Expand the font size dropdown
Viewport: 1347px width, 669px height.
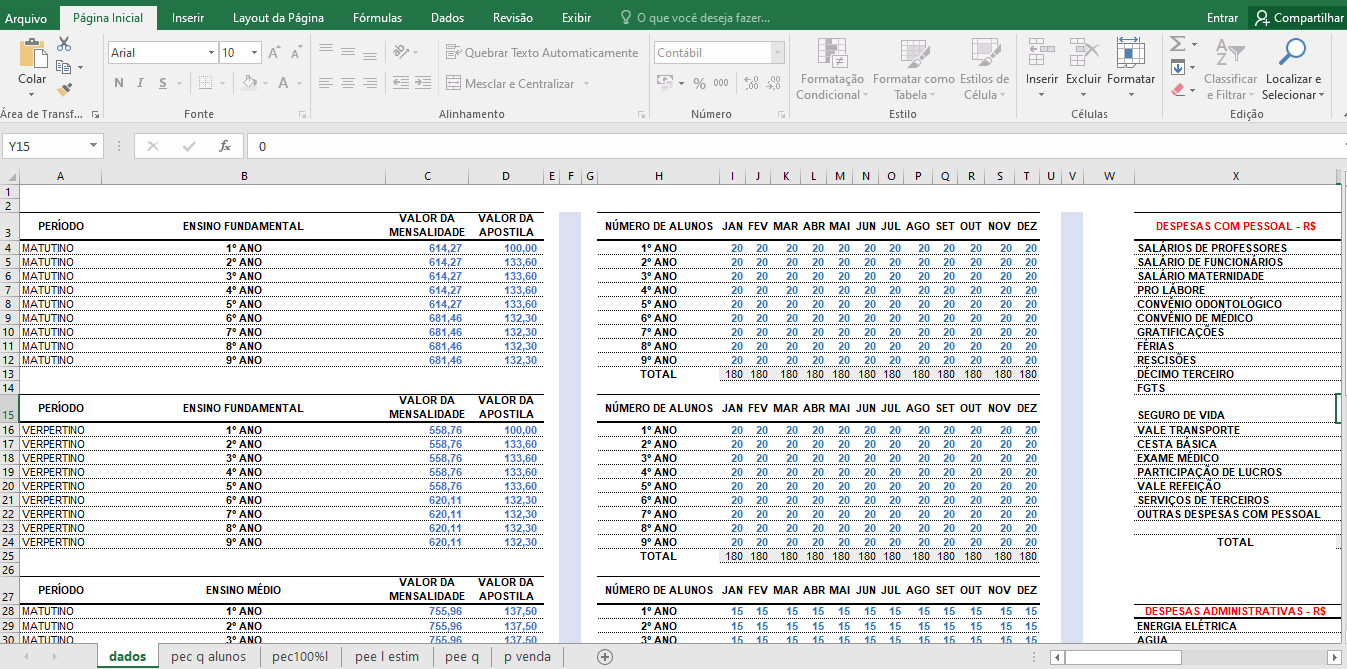(x=255, y=53)
